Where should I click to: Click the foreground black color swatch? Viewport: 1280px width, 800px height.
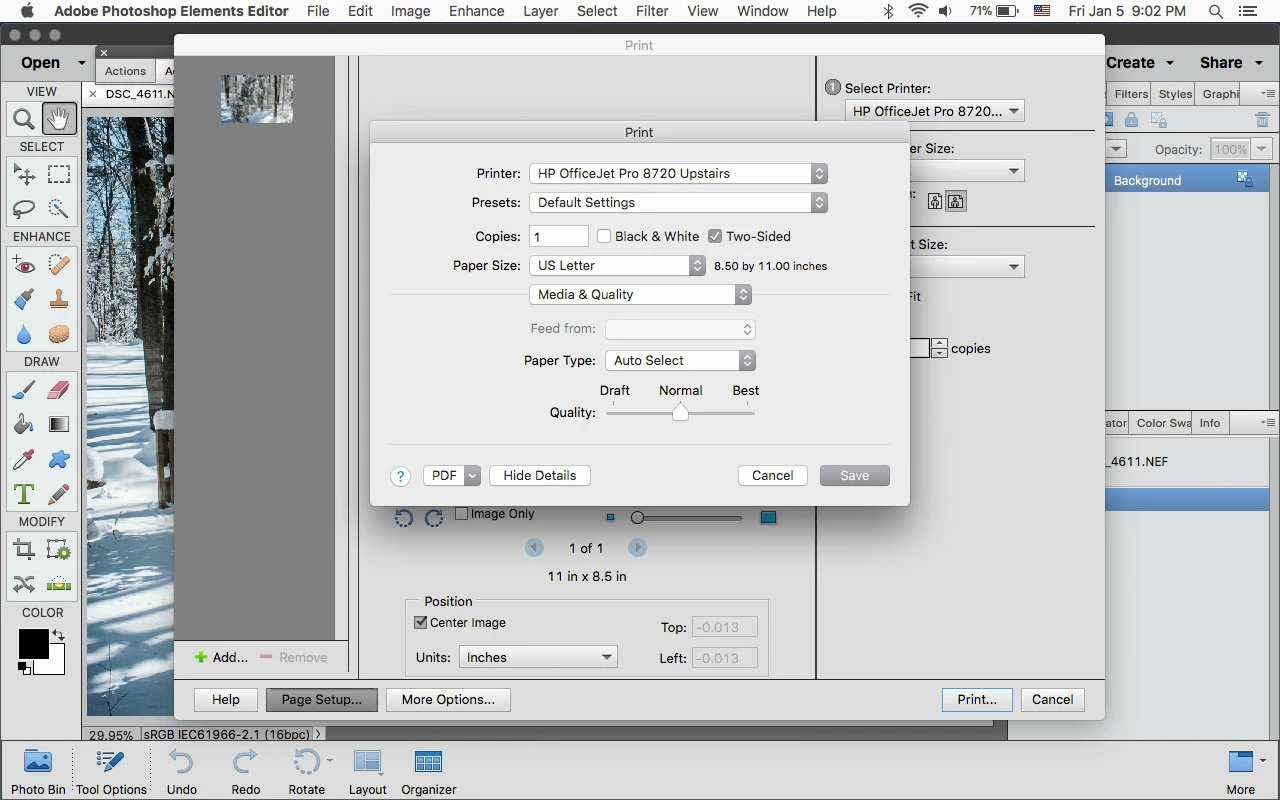coord(33,644)
